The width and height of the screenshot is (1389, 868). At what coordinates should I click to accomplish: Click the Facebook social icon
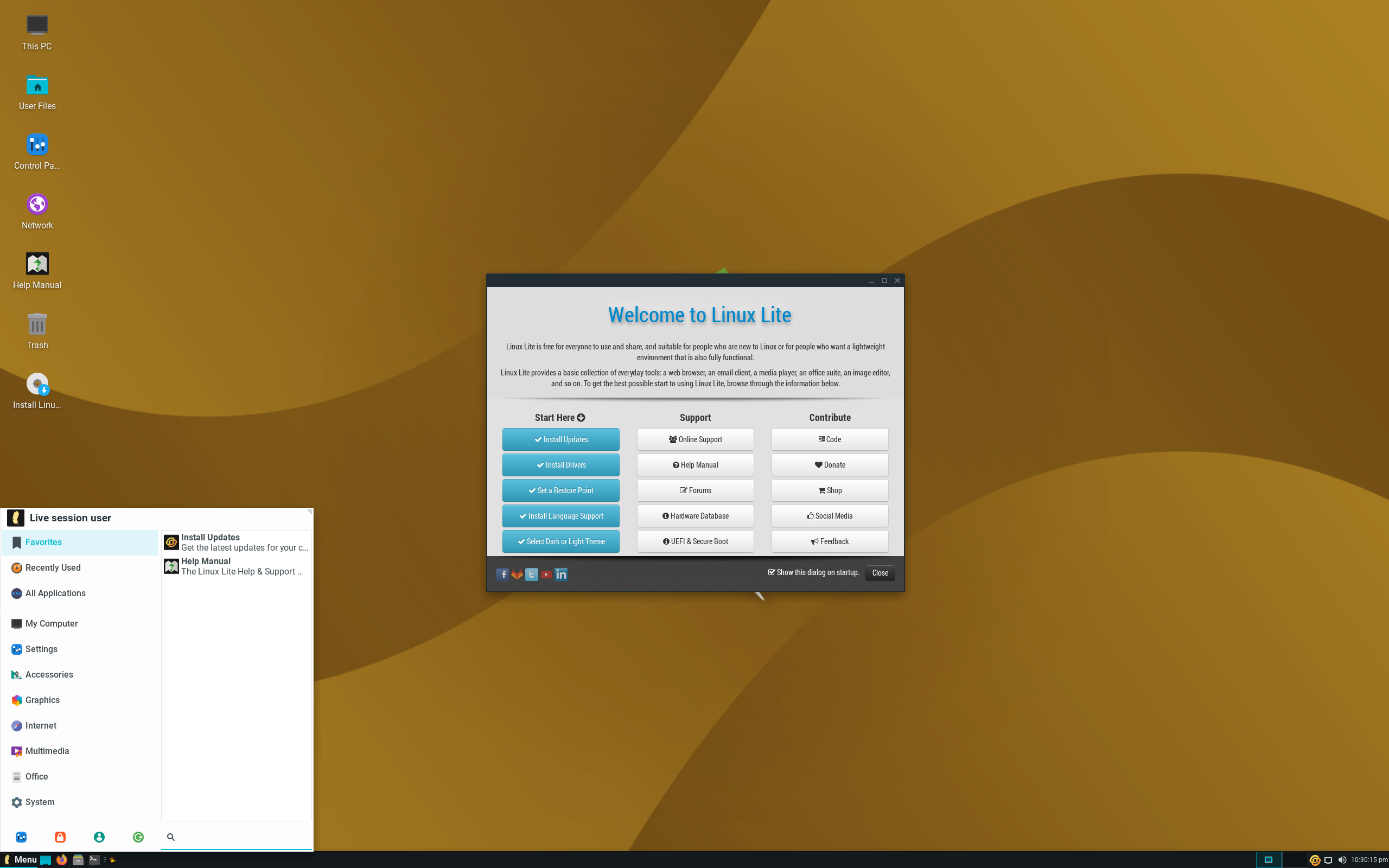[x=503, y=574]
